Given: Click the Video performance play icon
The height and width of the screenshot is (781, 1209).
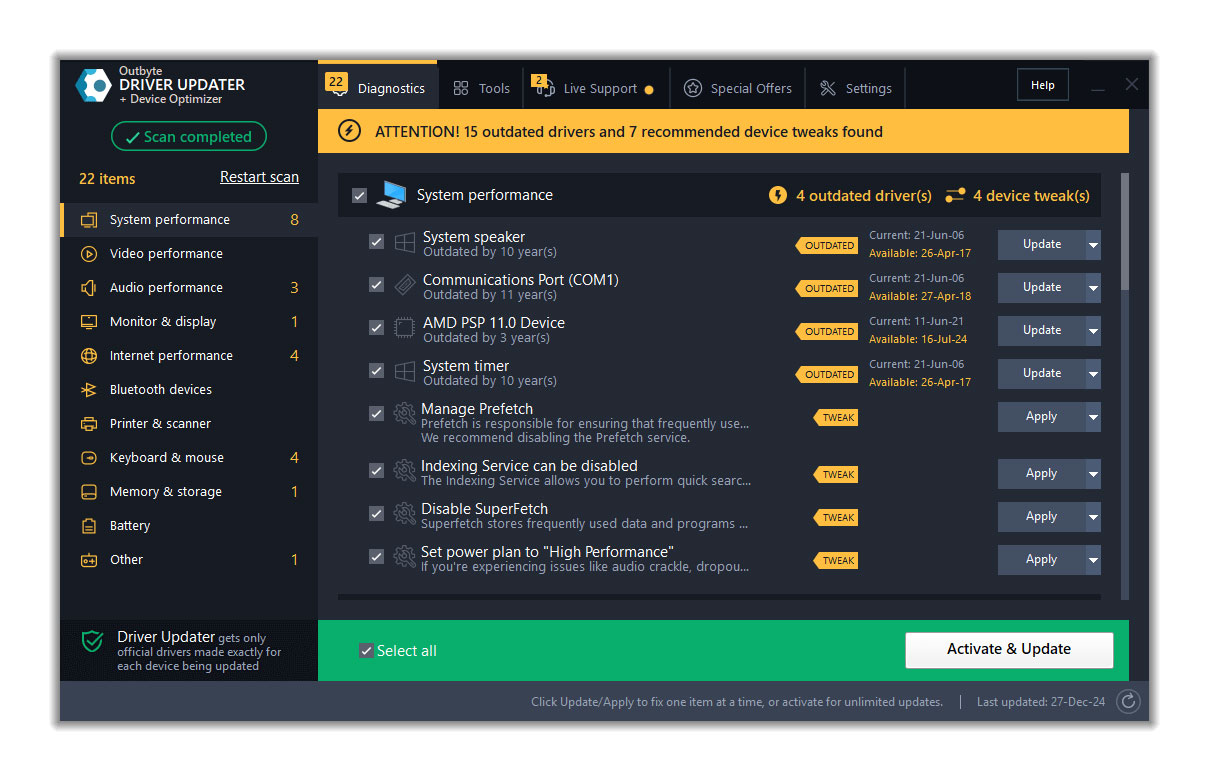Looking at the screenshot, I should 89,254.
